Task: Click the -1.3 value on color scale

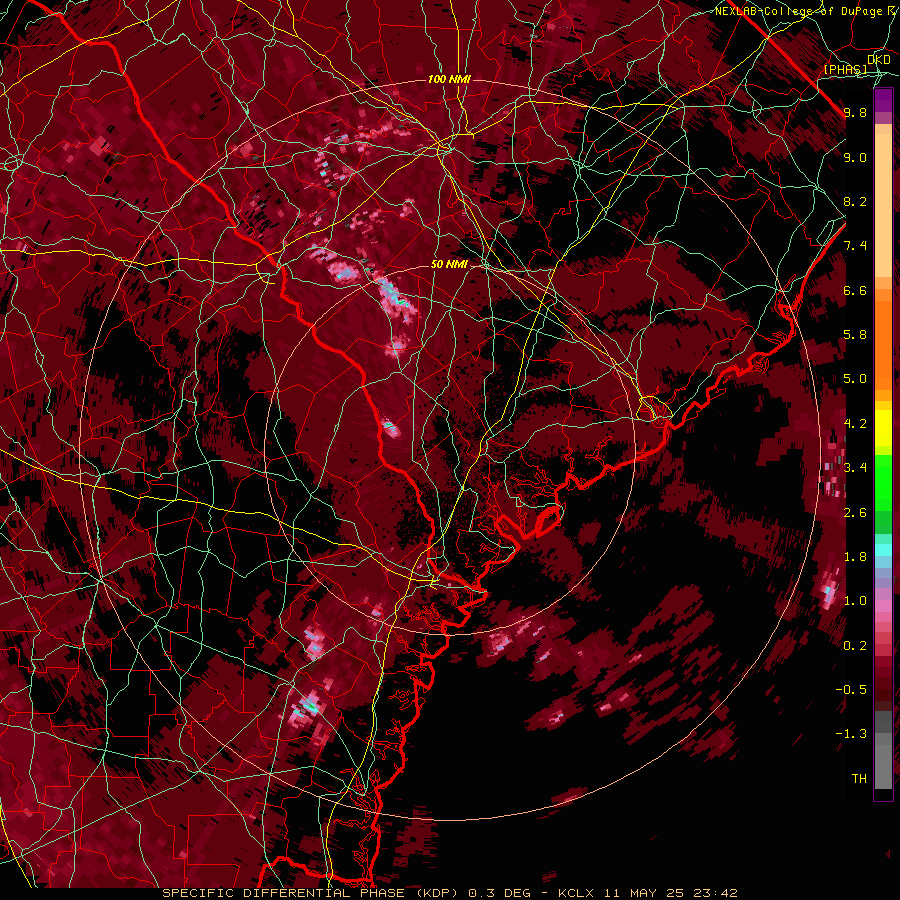Action: tap(851, 734)
